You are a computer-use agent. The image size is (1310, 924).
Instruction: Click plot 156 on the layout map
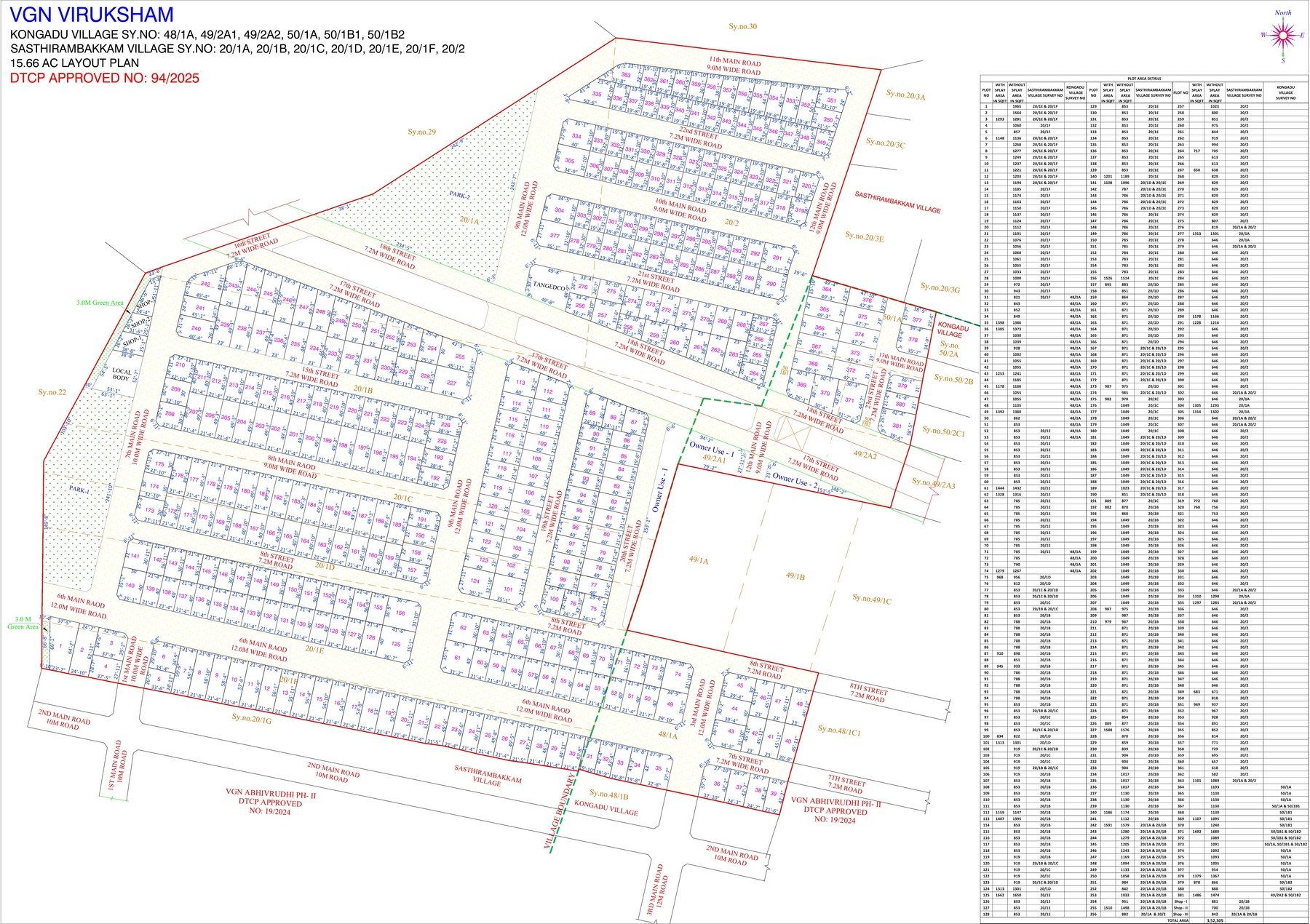tap(400, 613)
